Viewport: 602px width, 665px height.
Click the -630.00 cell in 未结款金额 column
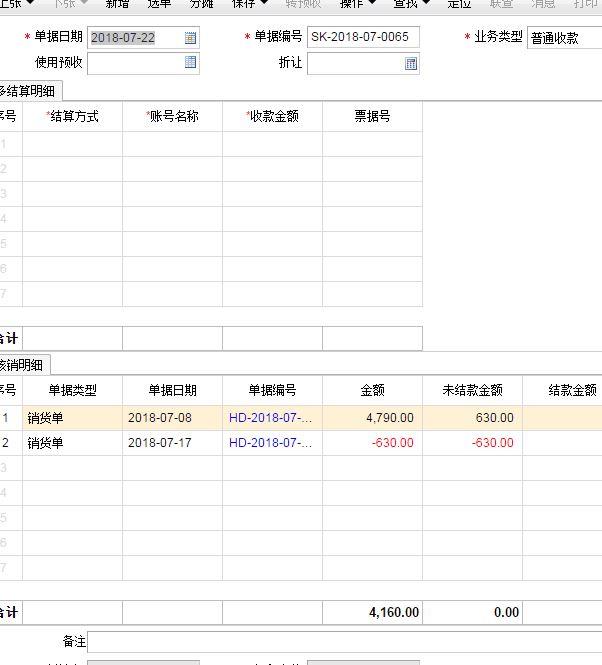(473, 443)
